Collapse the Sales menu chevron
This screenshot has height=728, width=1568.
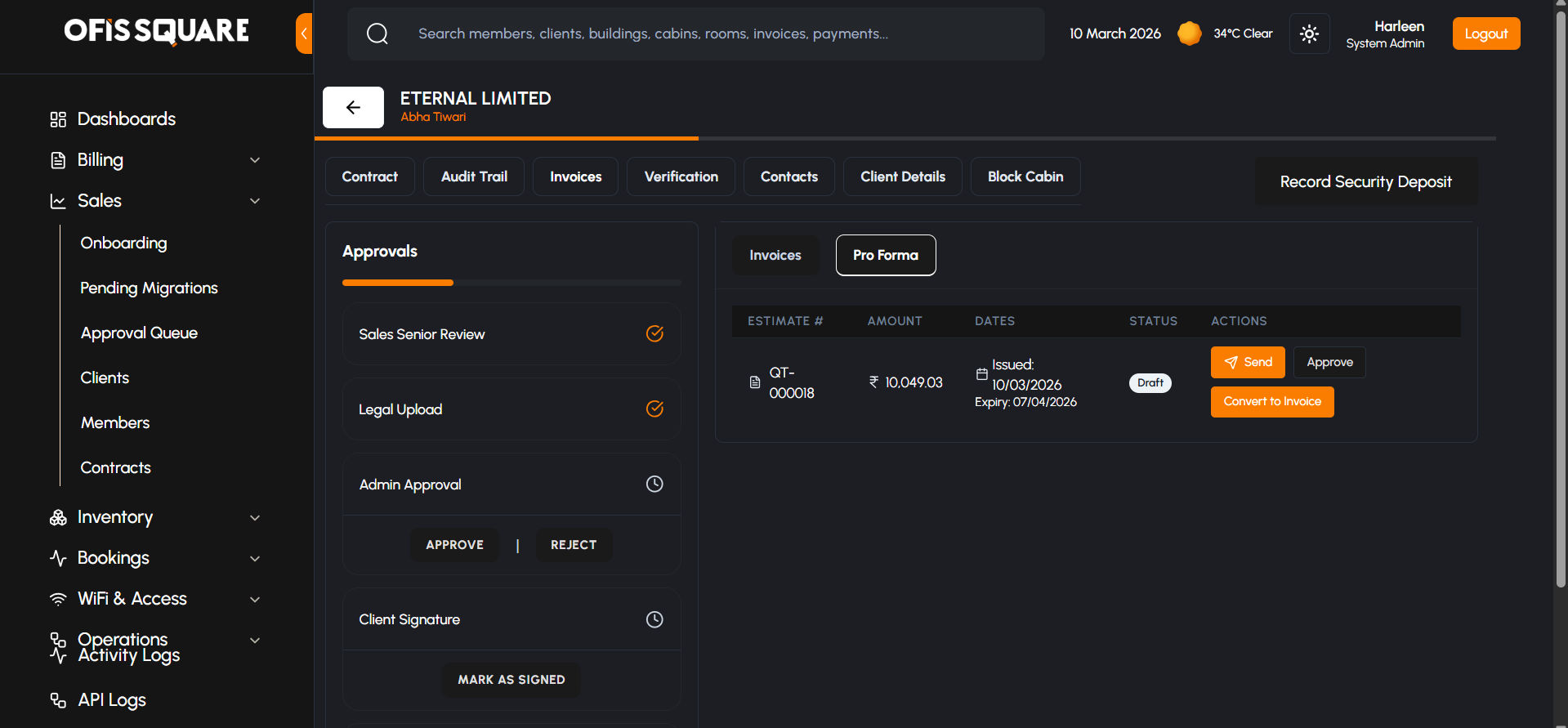(255, 201)
